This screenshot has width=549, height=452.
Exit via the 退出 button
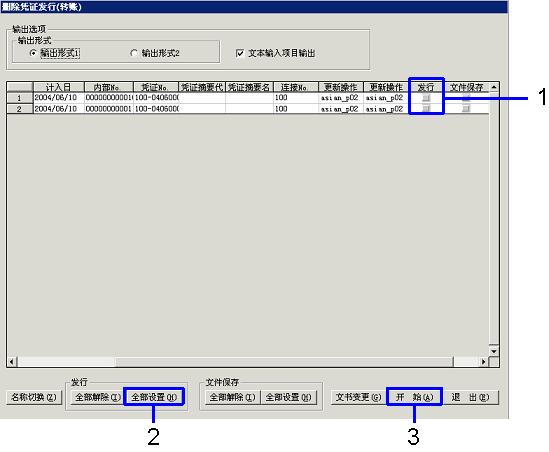click(471, 397)
